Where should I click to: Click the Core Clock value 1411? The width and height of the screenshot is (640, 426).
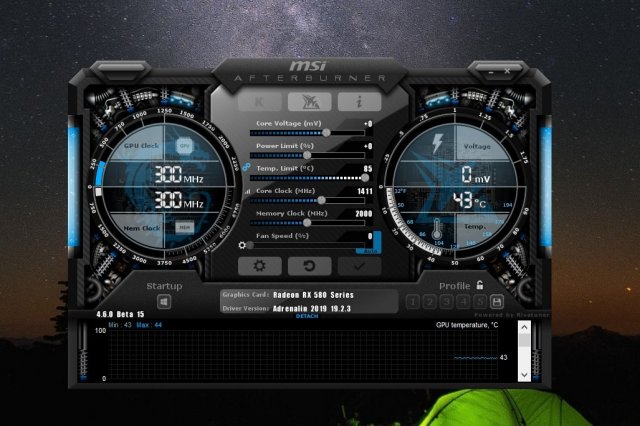365,191
